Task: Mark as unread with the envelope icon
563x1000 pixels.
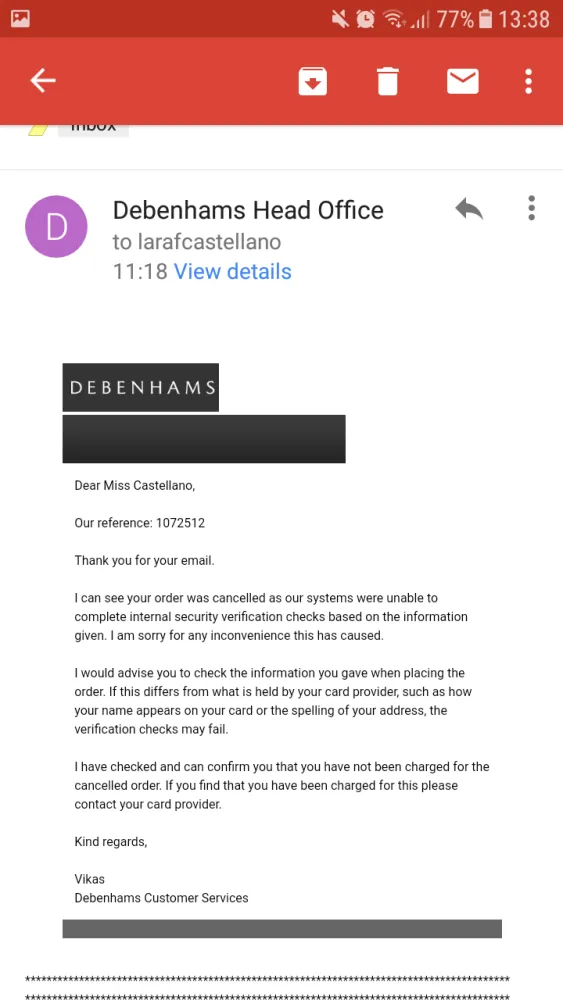Action: 462,82
